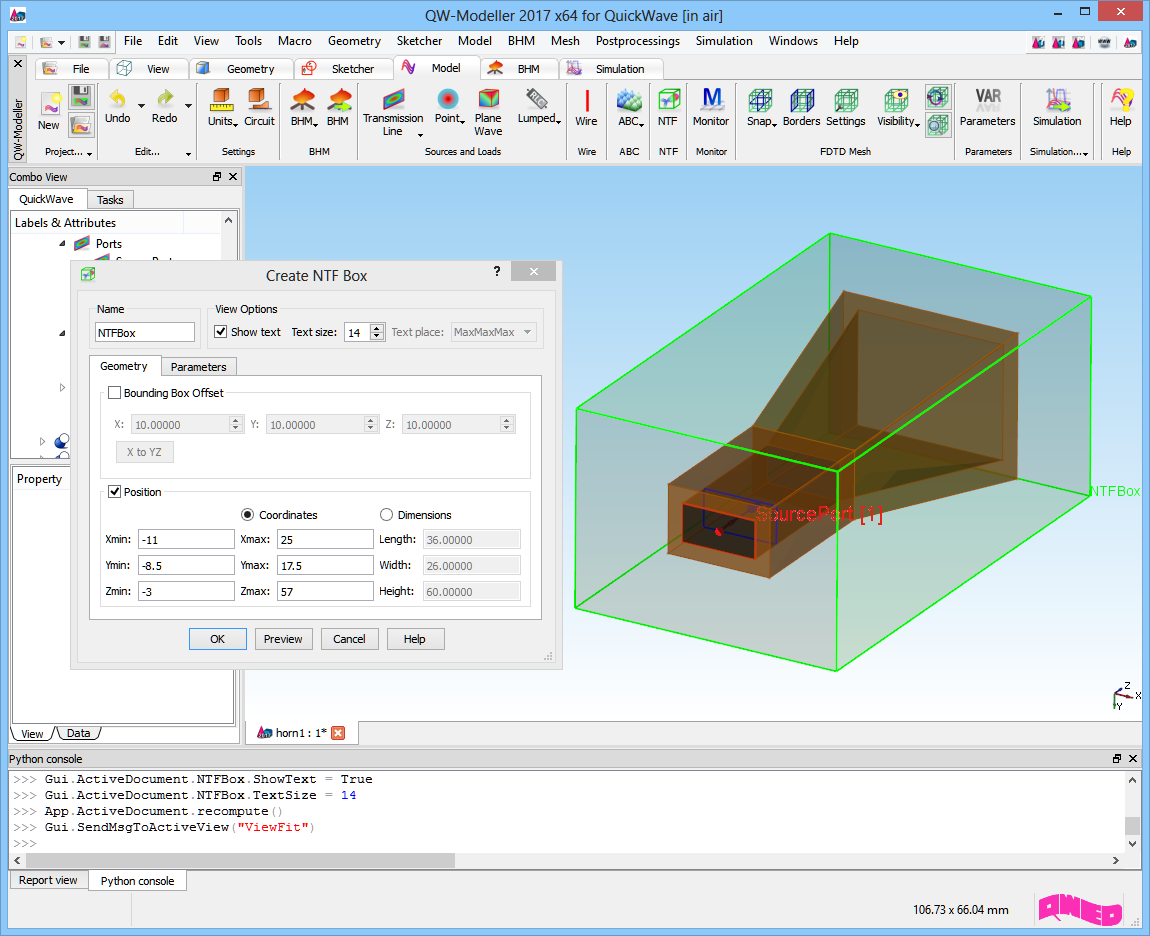Select the Transmission Line source tool
This screenshot has width=1150, height=936.
(393, 99)
